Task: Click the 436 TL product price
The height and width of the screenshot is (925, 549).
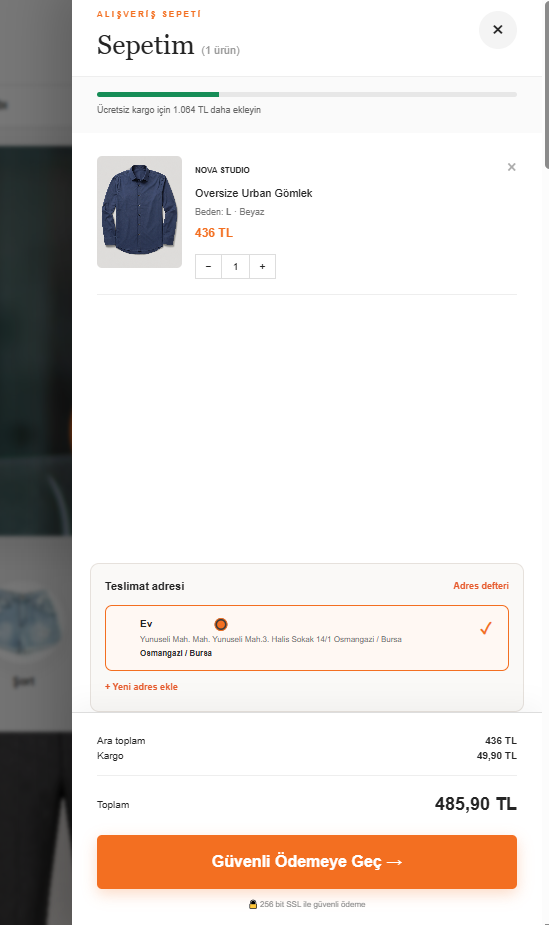Action: [x=213, y=232]
